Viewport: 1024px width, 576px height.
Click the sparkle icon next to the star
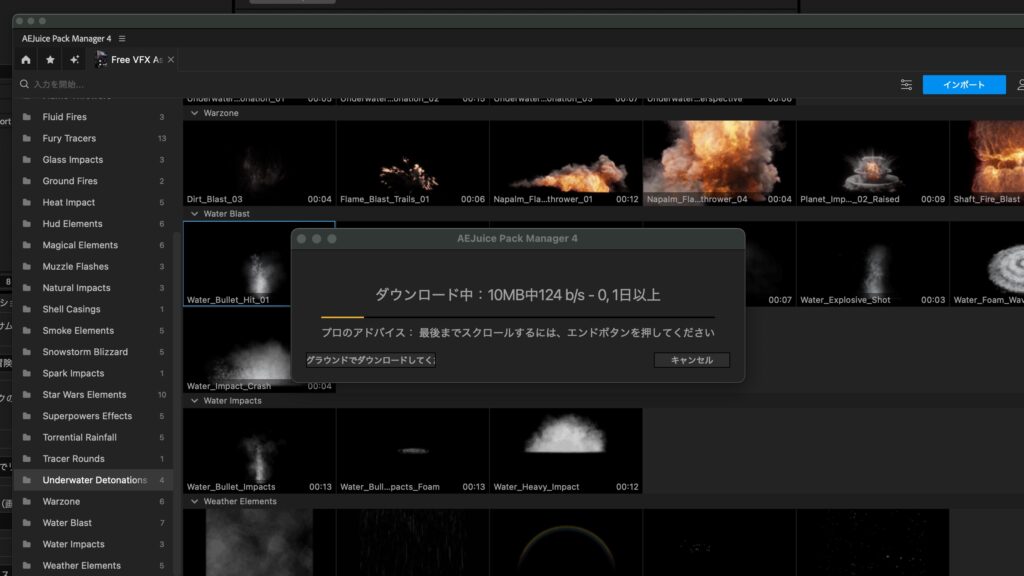click(74, 59)
